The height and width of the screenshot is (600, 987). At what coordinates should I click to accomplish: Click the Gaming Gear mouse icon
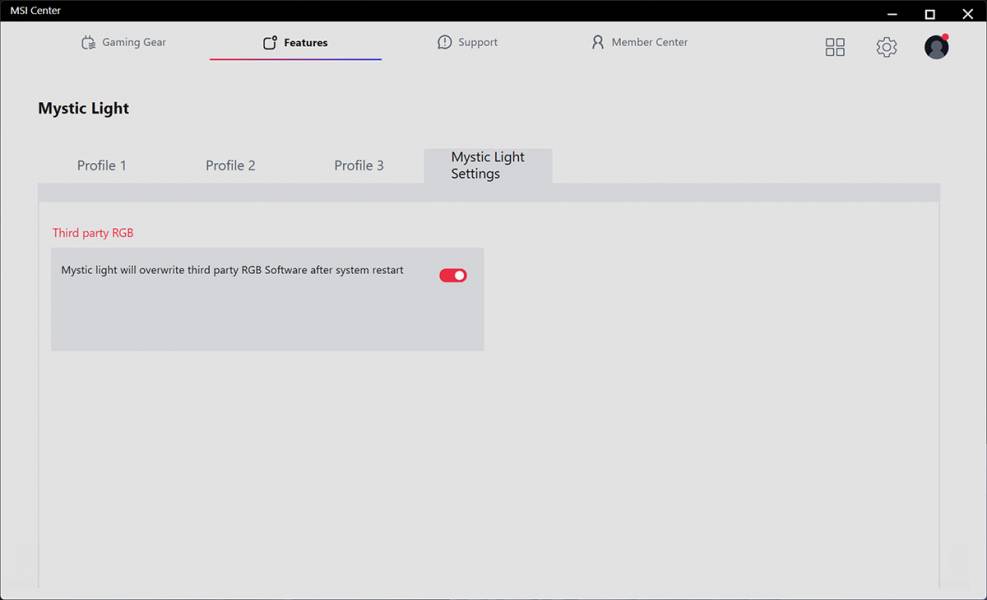(x=88, y=43)
